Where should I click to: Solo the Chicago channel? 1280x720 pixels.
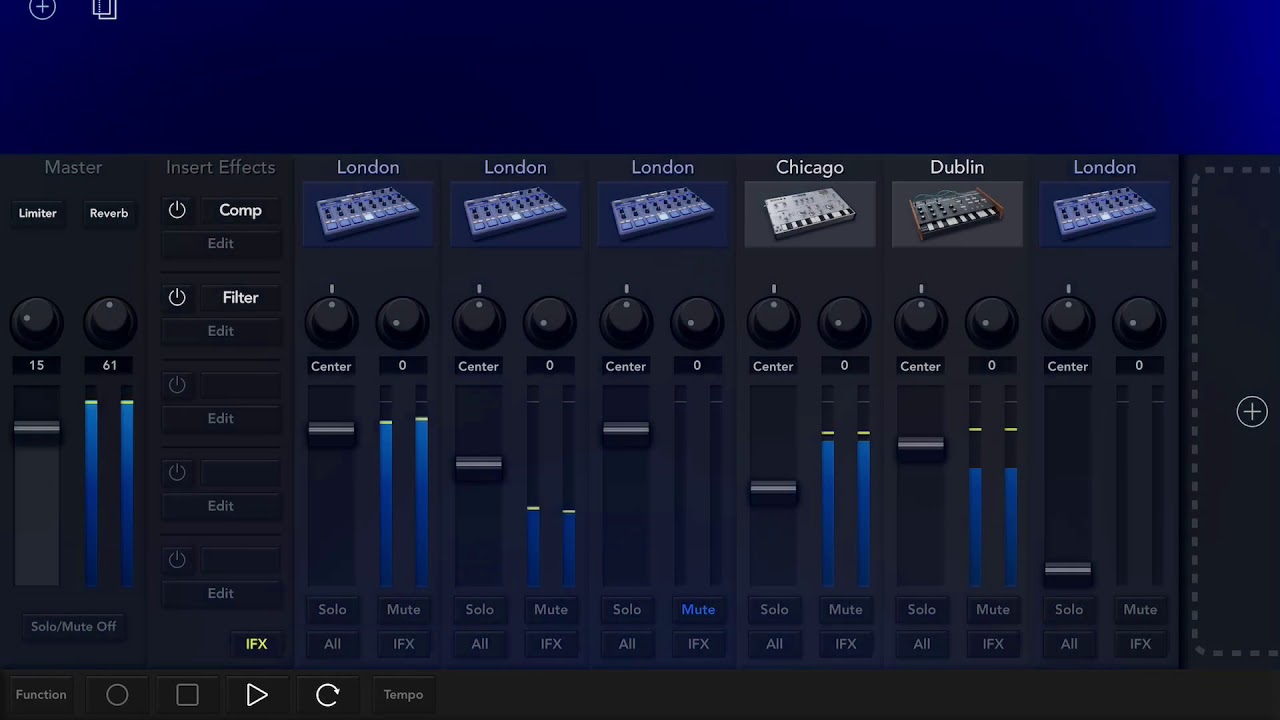click(x=774, y=609)
